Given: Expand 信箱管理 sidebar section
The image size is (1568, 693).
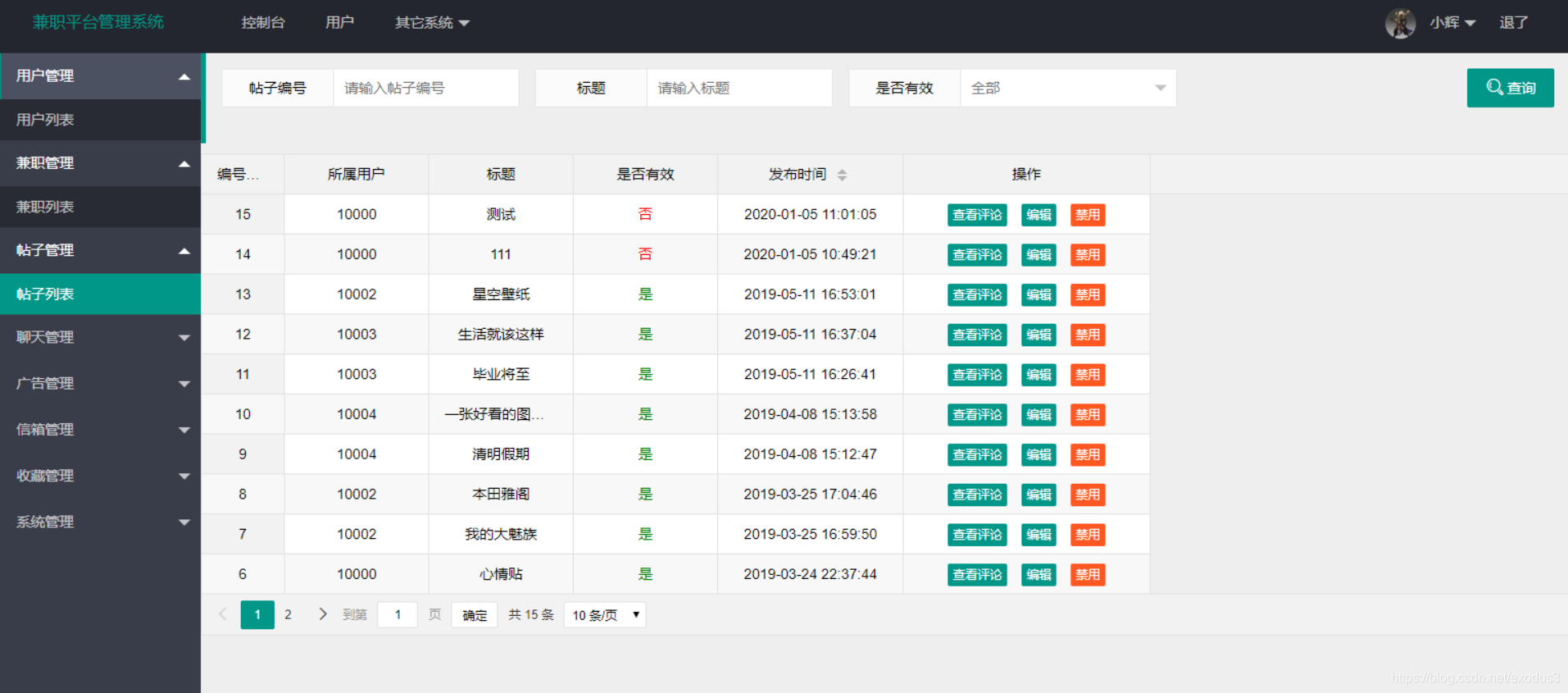Looking at the screenshot, I should pyautogui.click(x=100, y=429).
